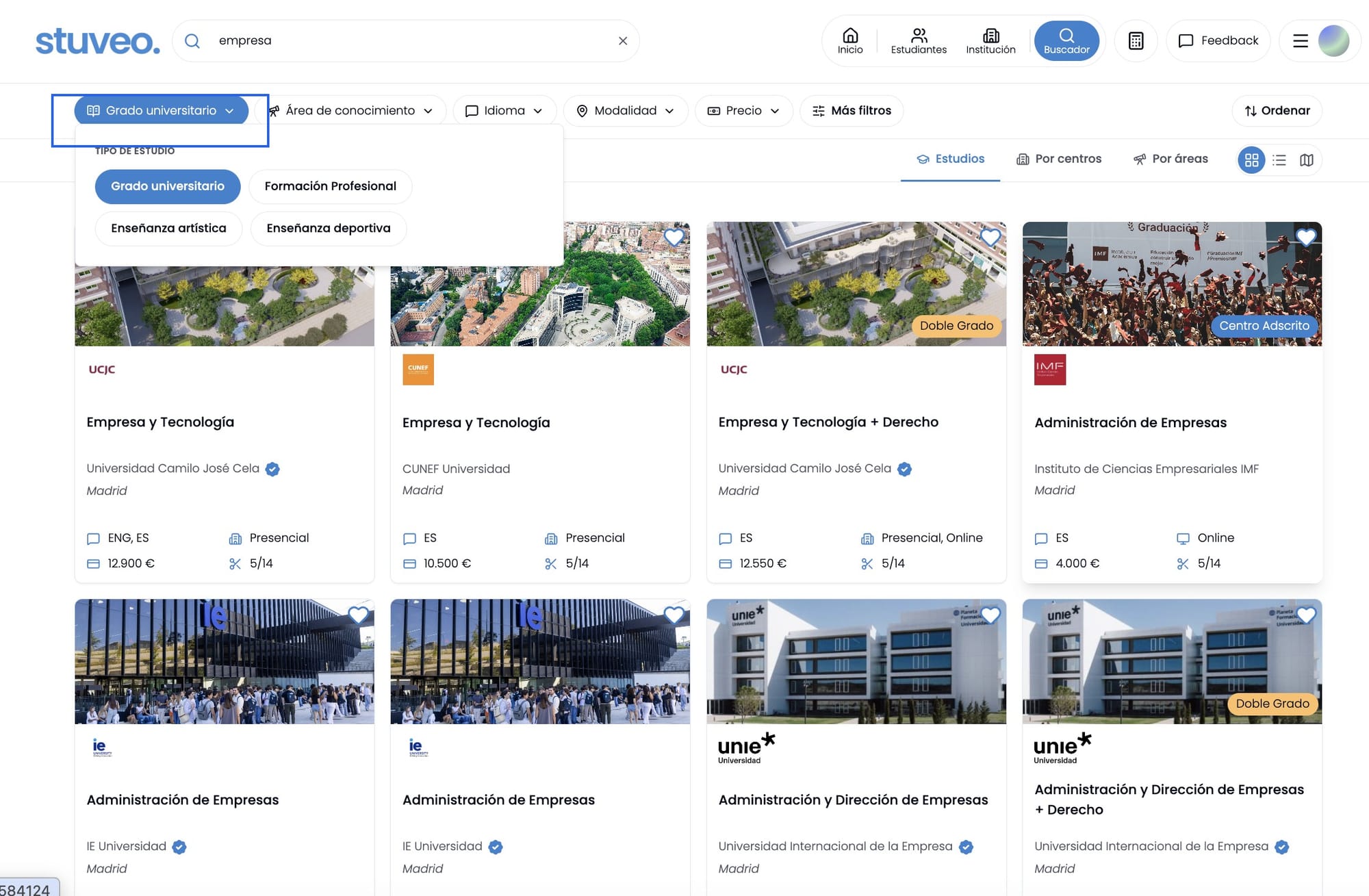Expand the Idioma filter
This screenshot has width=1369, height=896.
[x=504, y=111]
